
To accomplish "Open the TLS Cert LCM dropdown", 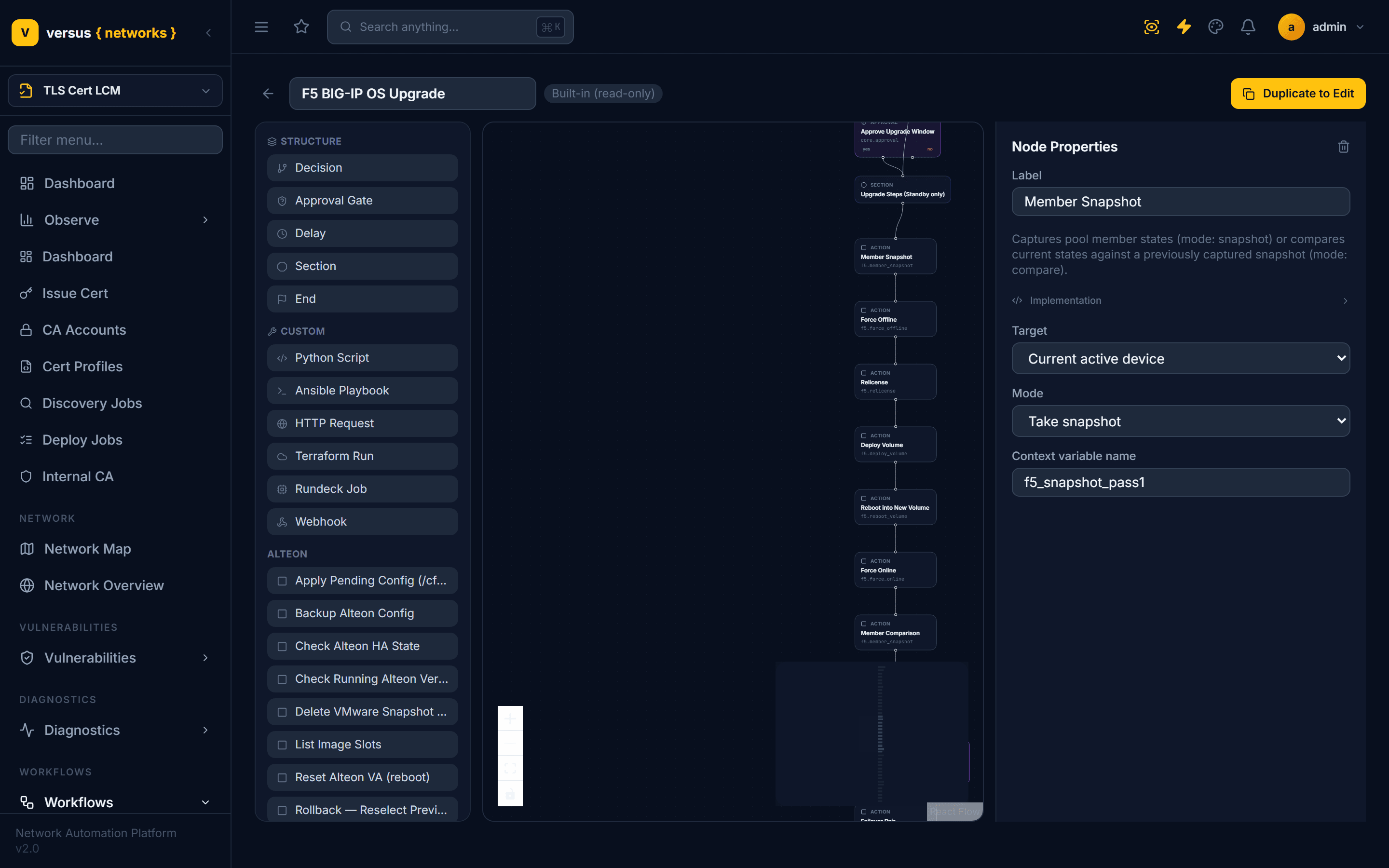I will tap(115, 91).
